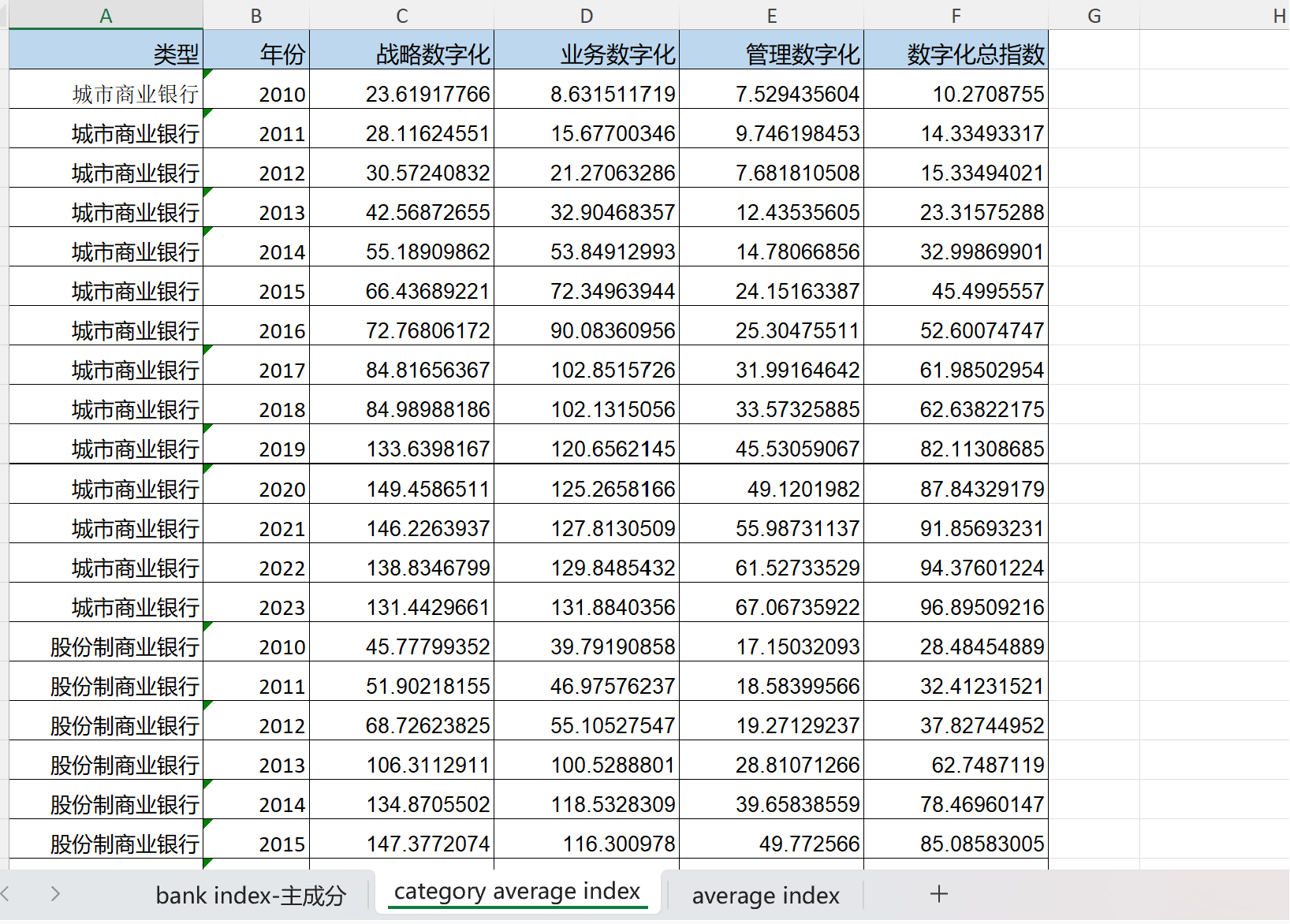The image size is (1290, 924).
Task: Select cell with value 116.300978
Action: tap(587, 840)
